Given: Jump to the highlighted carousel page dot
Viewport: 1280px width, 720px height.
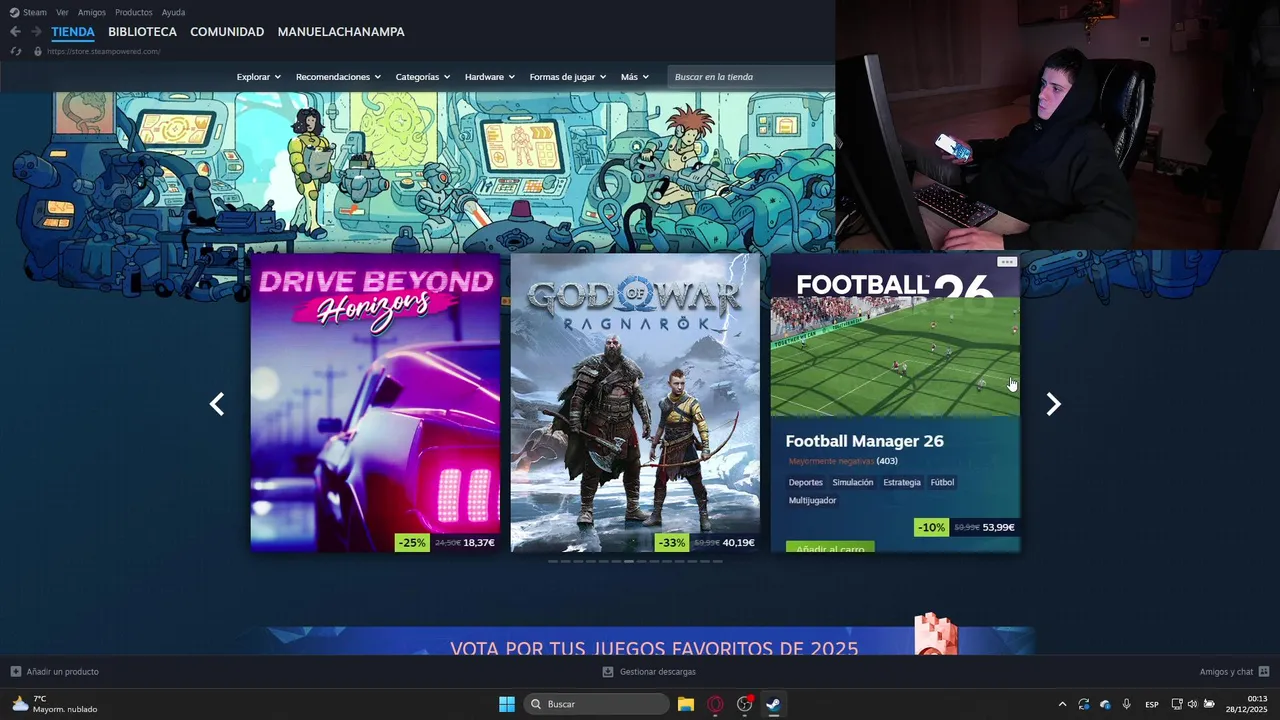Looking at the screenshot, I should pyautogui.click(x=629, y=561).
